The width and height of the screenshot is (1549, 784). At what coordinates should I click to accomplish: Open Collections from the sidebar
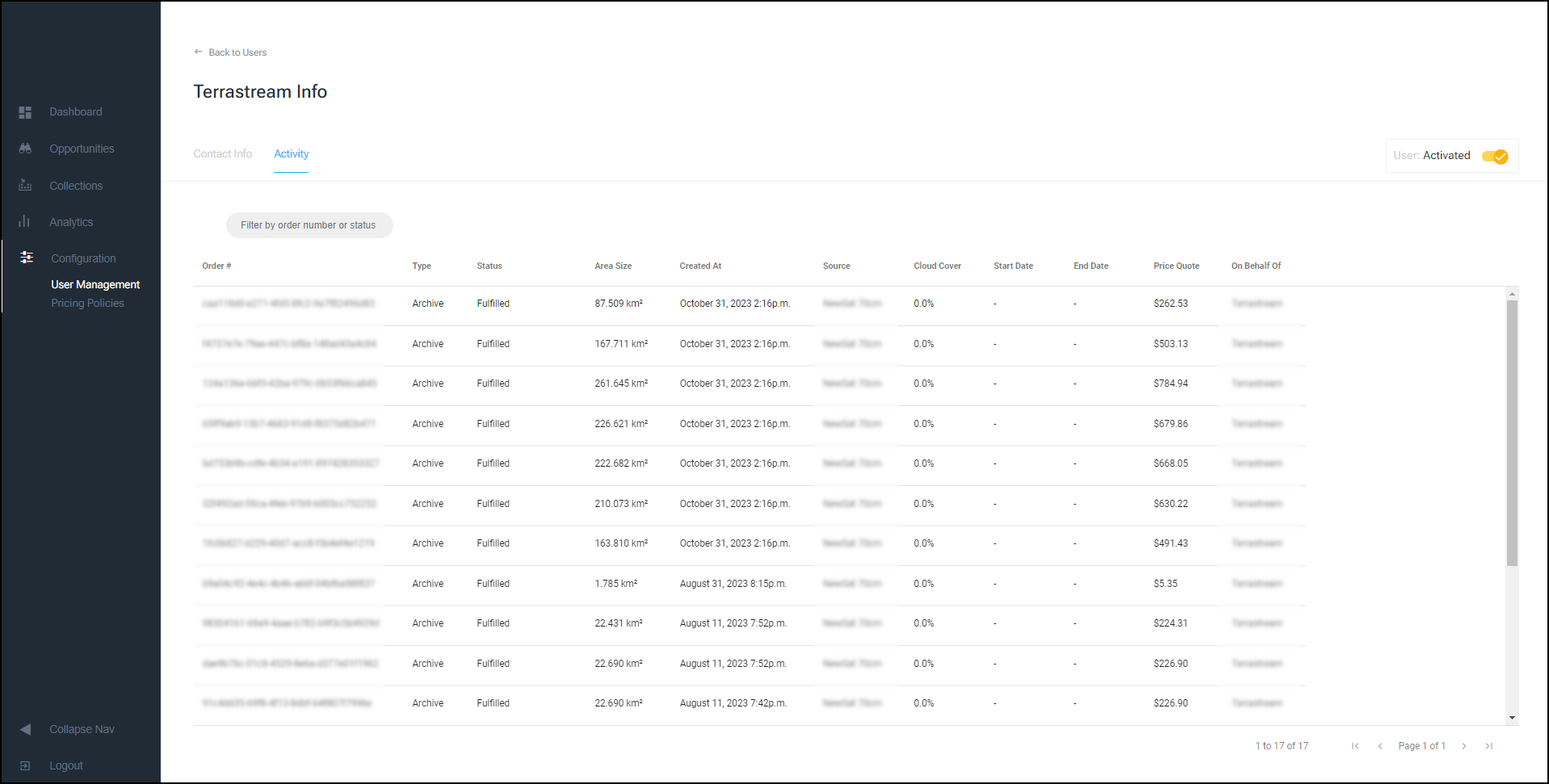point(76,186)
